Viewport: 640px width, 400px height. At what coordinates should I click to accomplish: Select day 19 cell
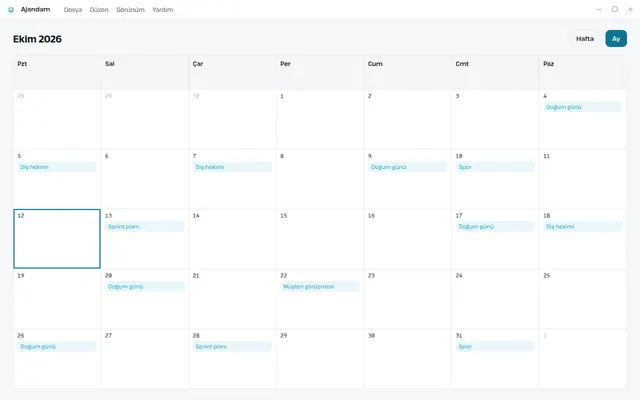click(x=57, y=299)
